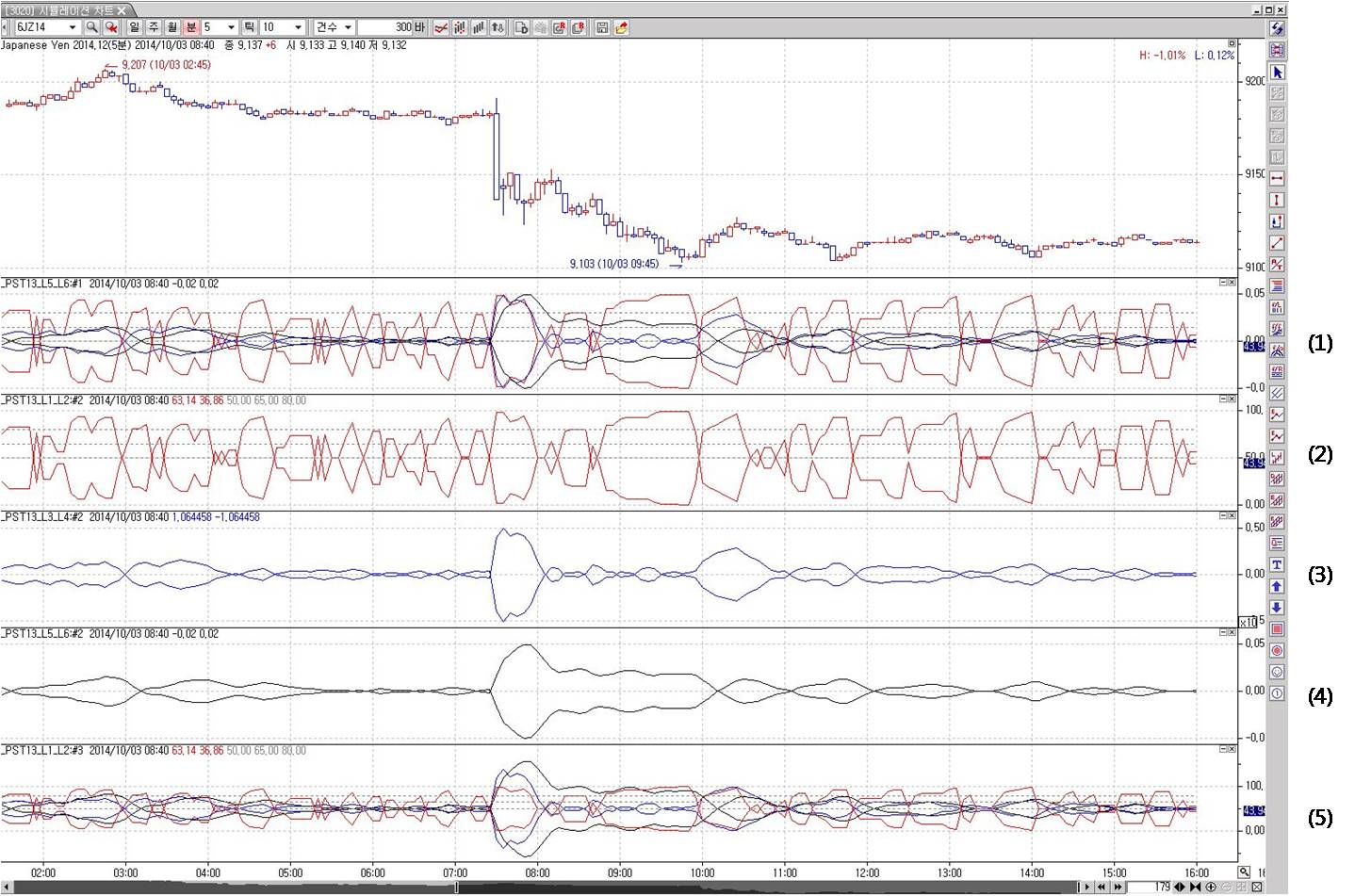Click the 바 bars button beside 300
Screen dimensions: 1371x896
coord(420,27)
